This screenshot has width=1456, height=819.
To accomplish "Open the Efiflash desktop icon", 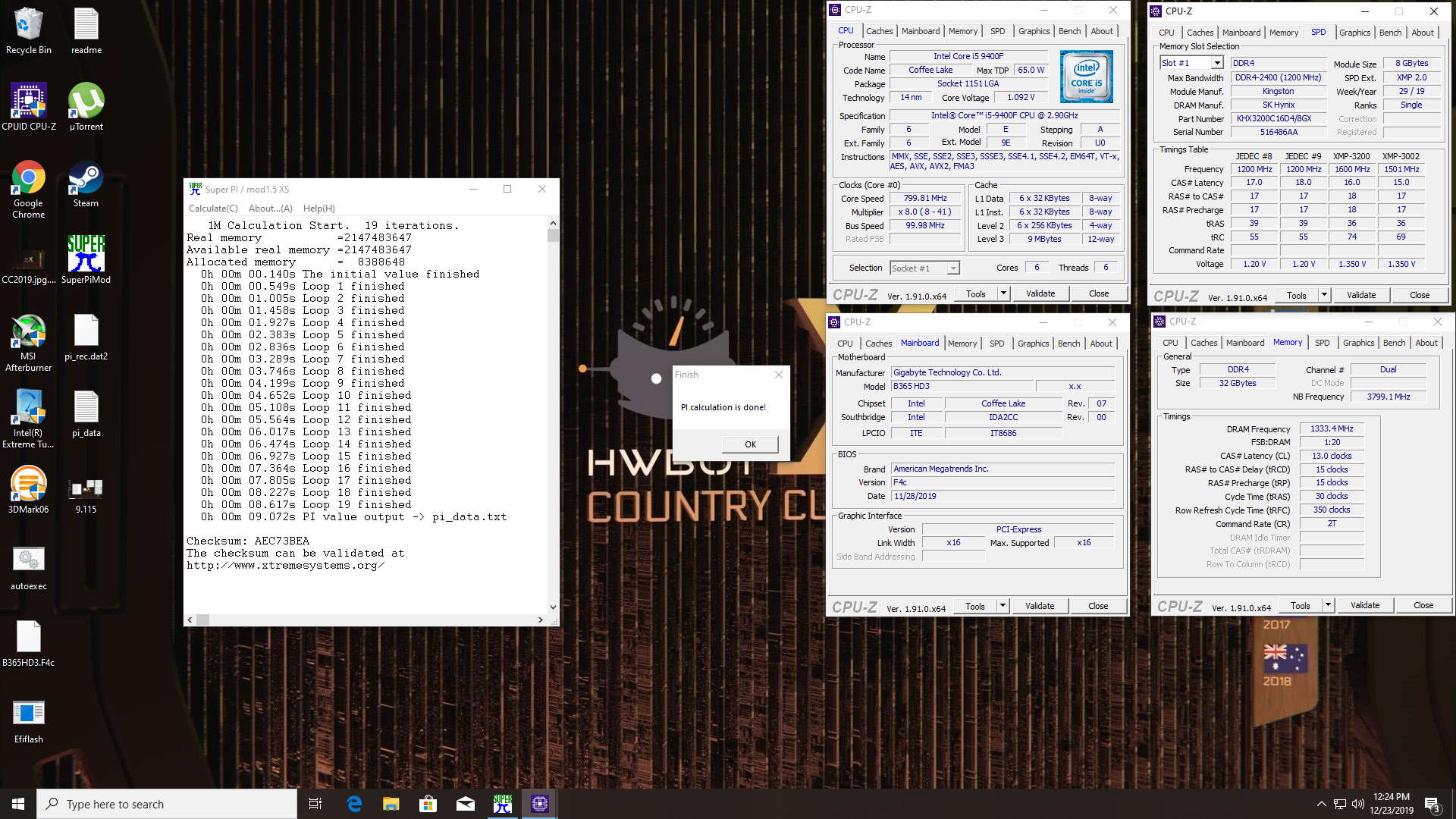I will tap(29, 720).
